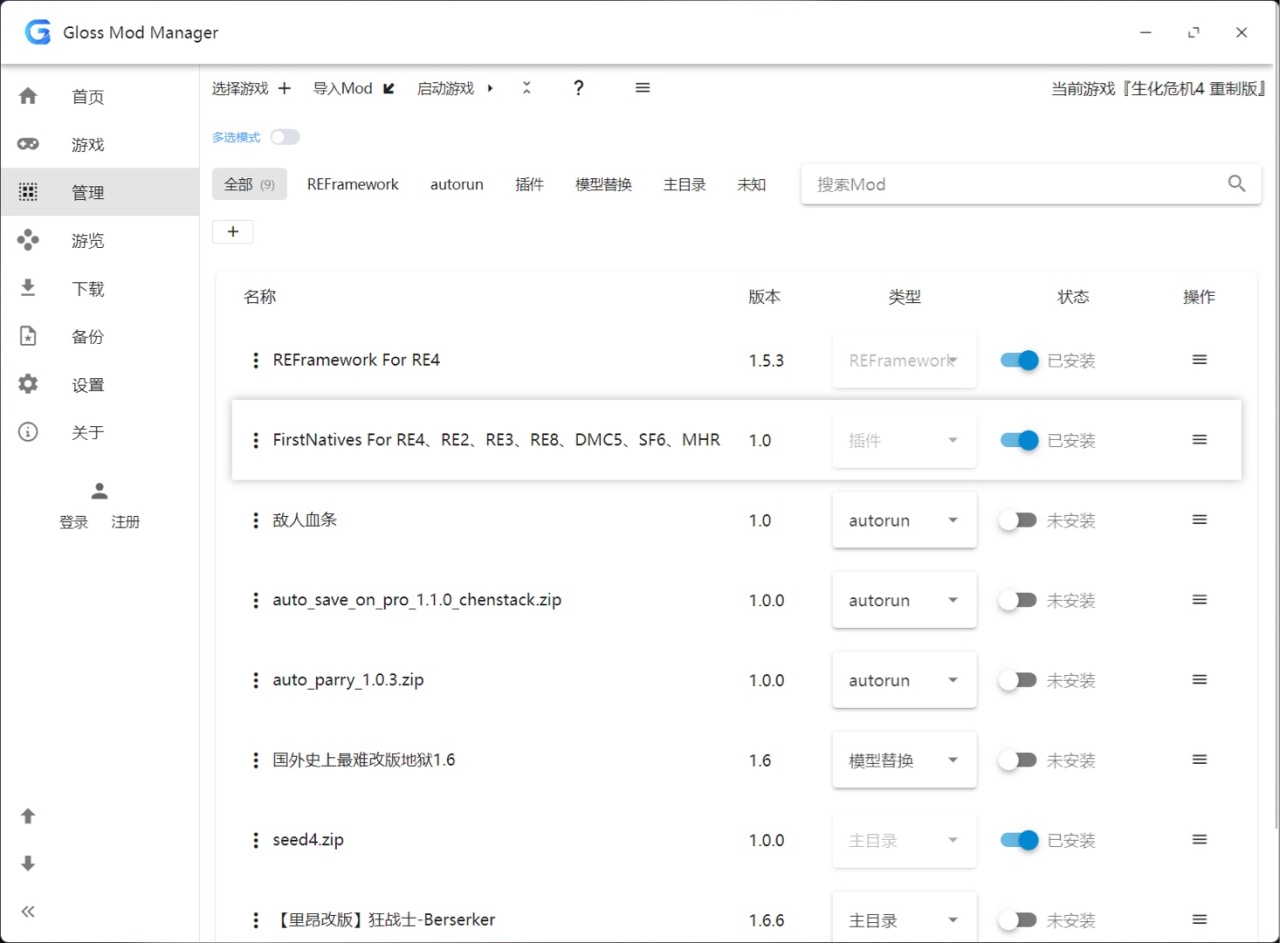Click the 名称 column header
Screen dimensions: 1280x943
260,297
